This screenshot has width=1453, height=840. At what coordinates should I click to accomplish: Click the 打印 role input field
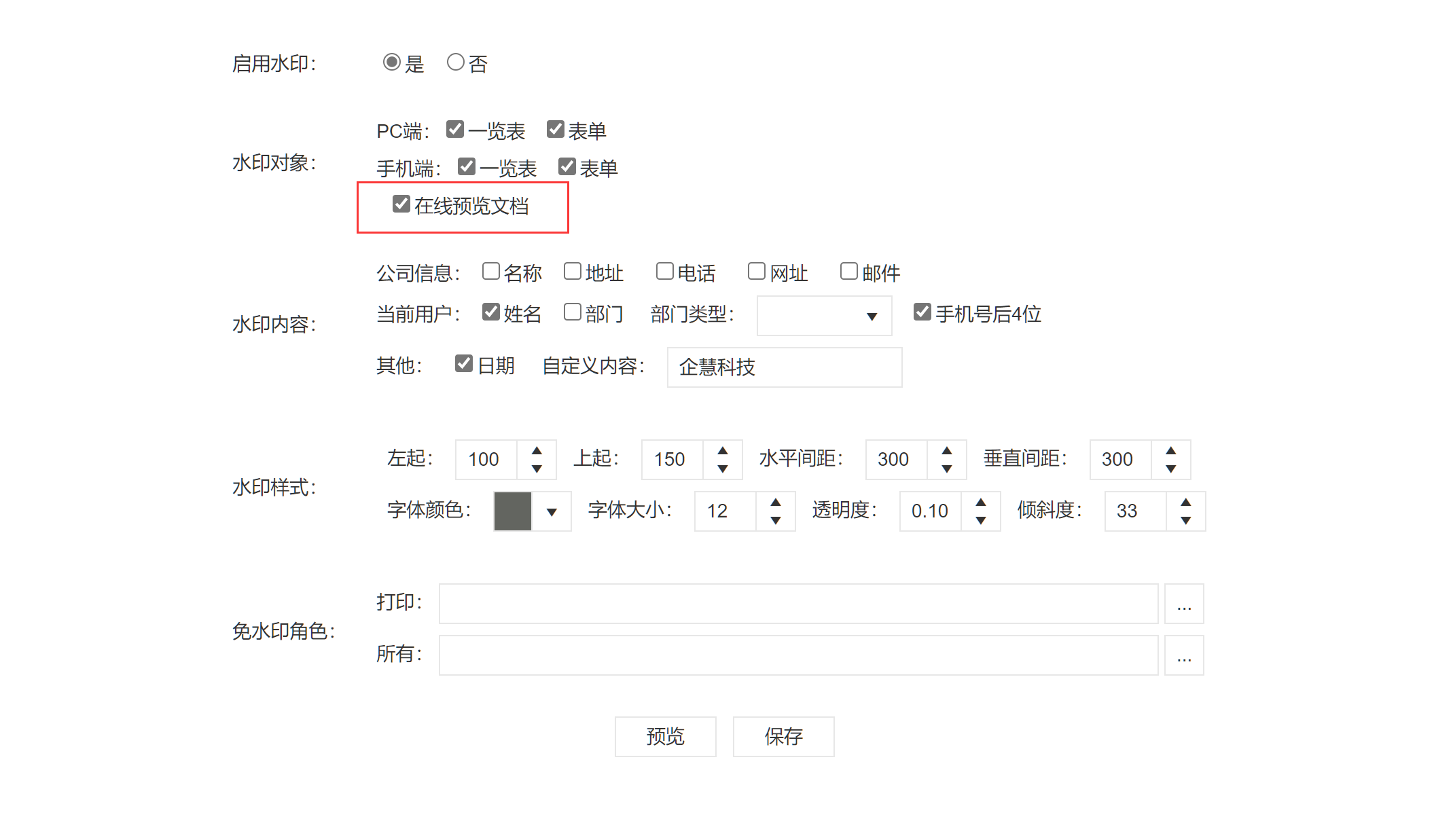click(x=799, y=604)
